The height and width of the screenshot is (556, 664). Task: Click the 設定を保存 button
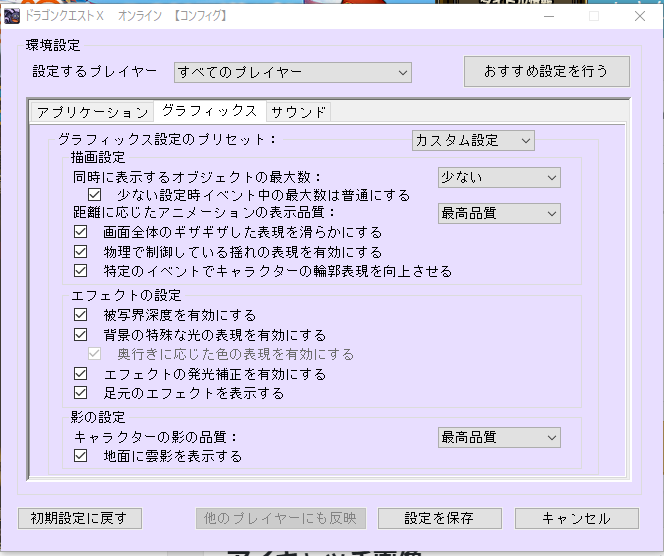tap(439, 518)
